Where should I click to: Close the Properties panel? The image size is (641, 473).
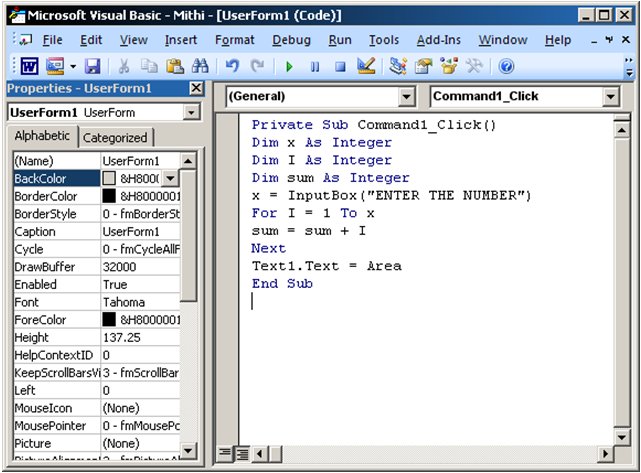tap(196, 89)
